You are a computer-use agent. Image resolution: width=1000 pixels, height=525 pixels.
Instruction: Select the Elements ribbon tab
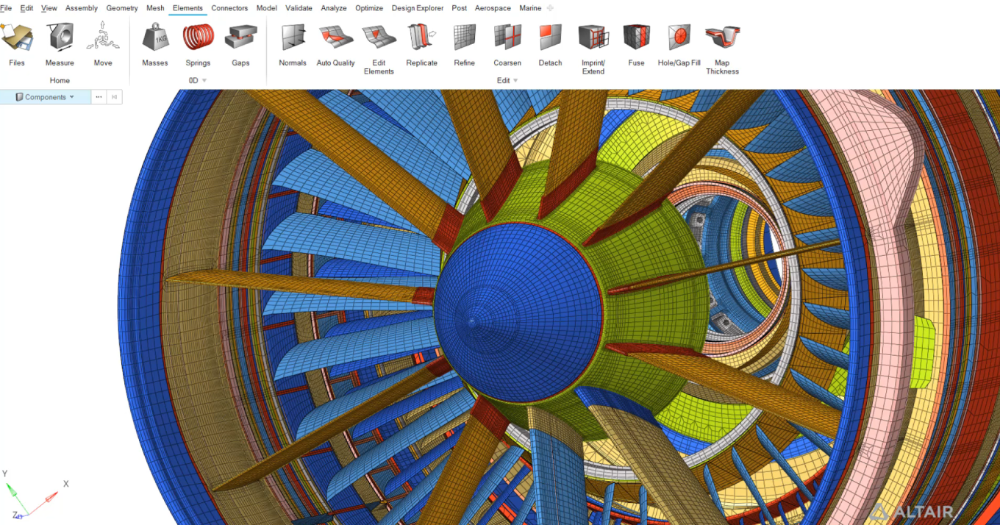click(188, 8)
